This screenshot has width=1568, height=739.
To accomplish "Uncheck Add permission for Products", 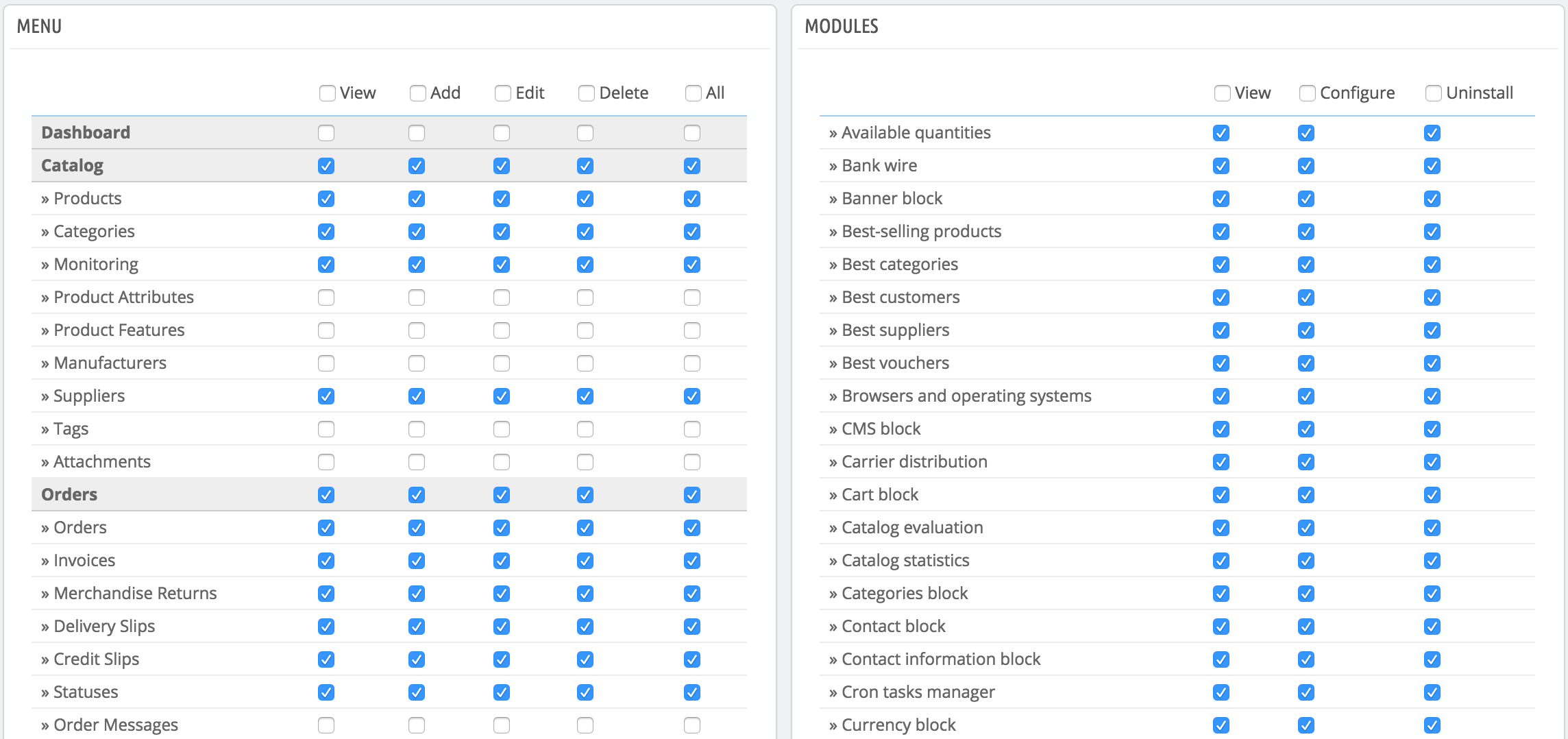I will [x=417, y=199].
